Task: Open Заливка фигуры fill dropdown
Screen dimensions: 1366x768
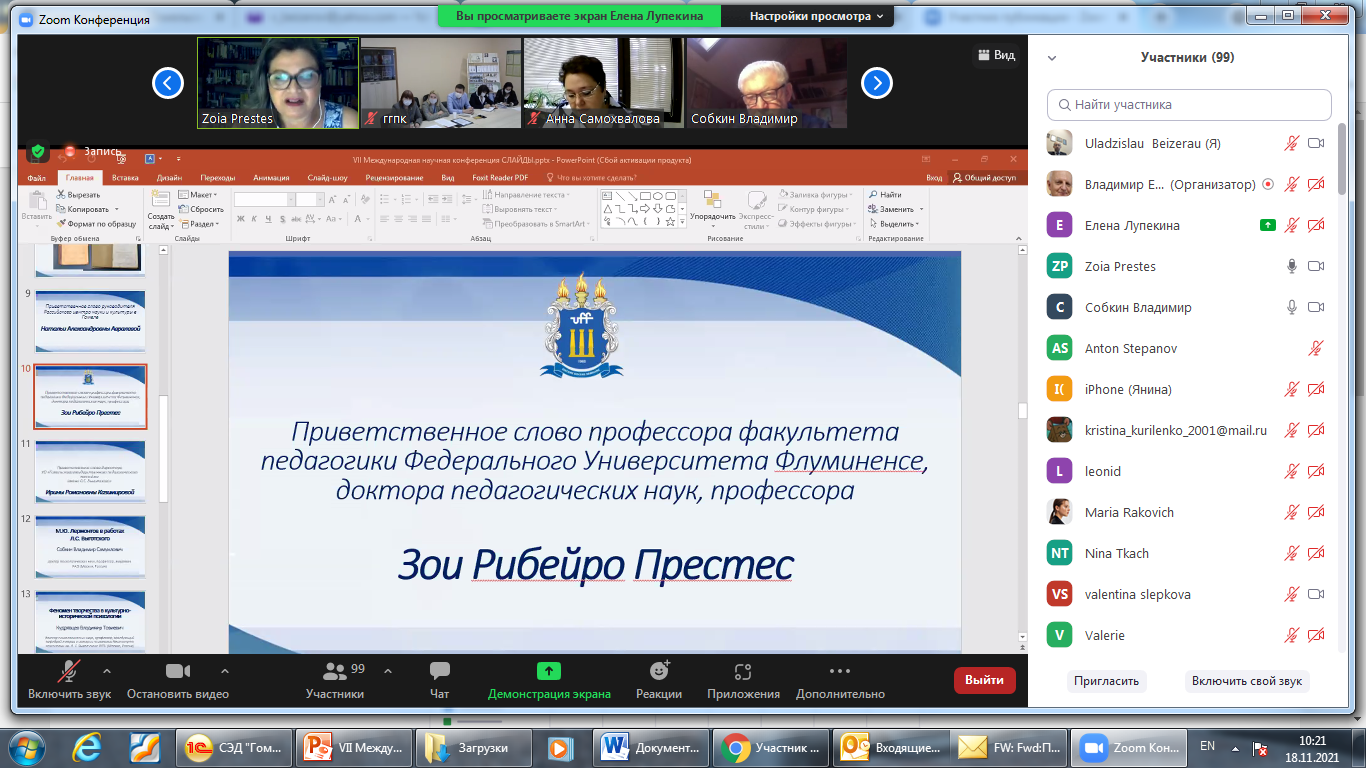Action: pyautogui.click(x=816, y=195)
